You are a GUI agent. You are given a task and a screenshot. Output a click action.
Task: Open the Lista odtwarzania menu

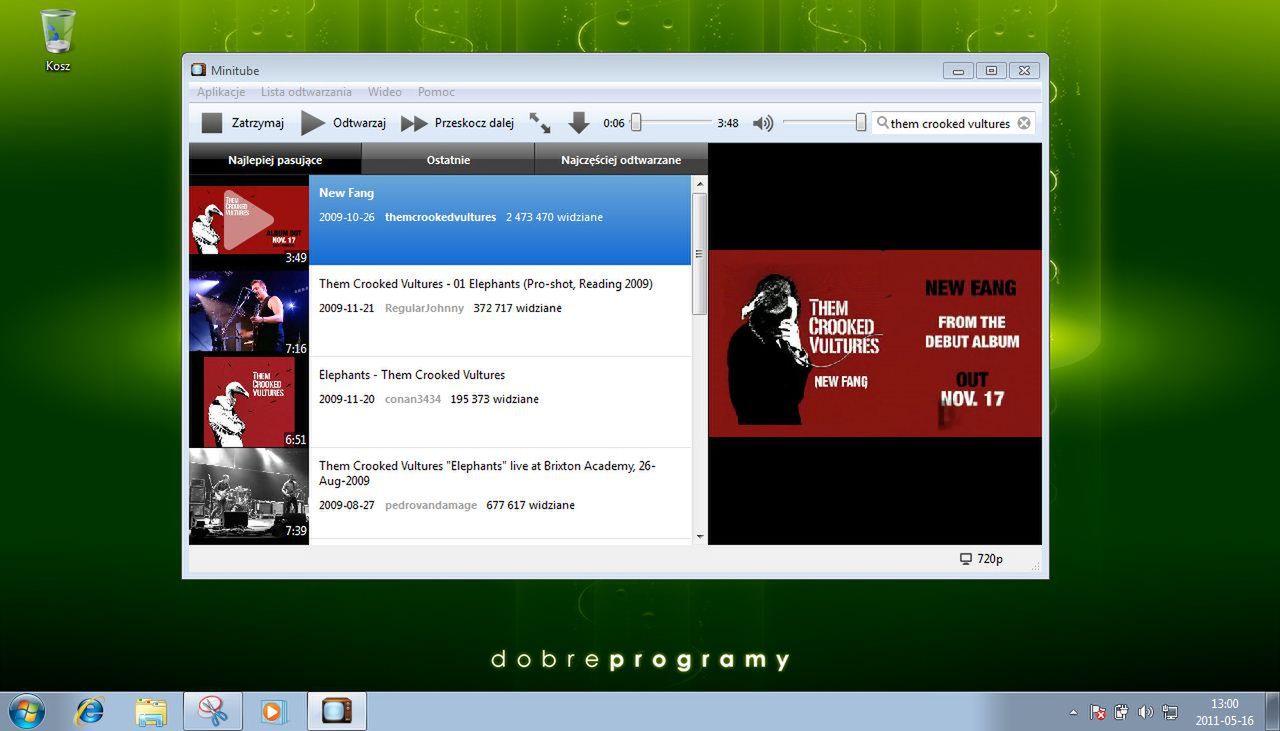tap(306, 92)
